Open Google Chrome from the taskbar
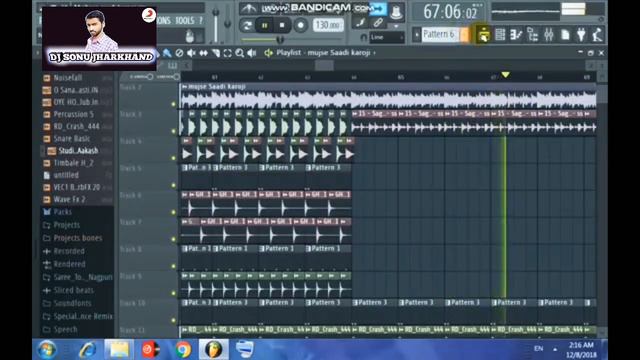The height and width of the screenshot is (360, 640). click(x=183, y=349)
